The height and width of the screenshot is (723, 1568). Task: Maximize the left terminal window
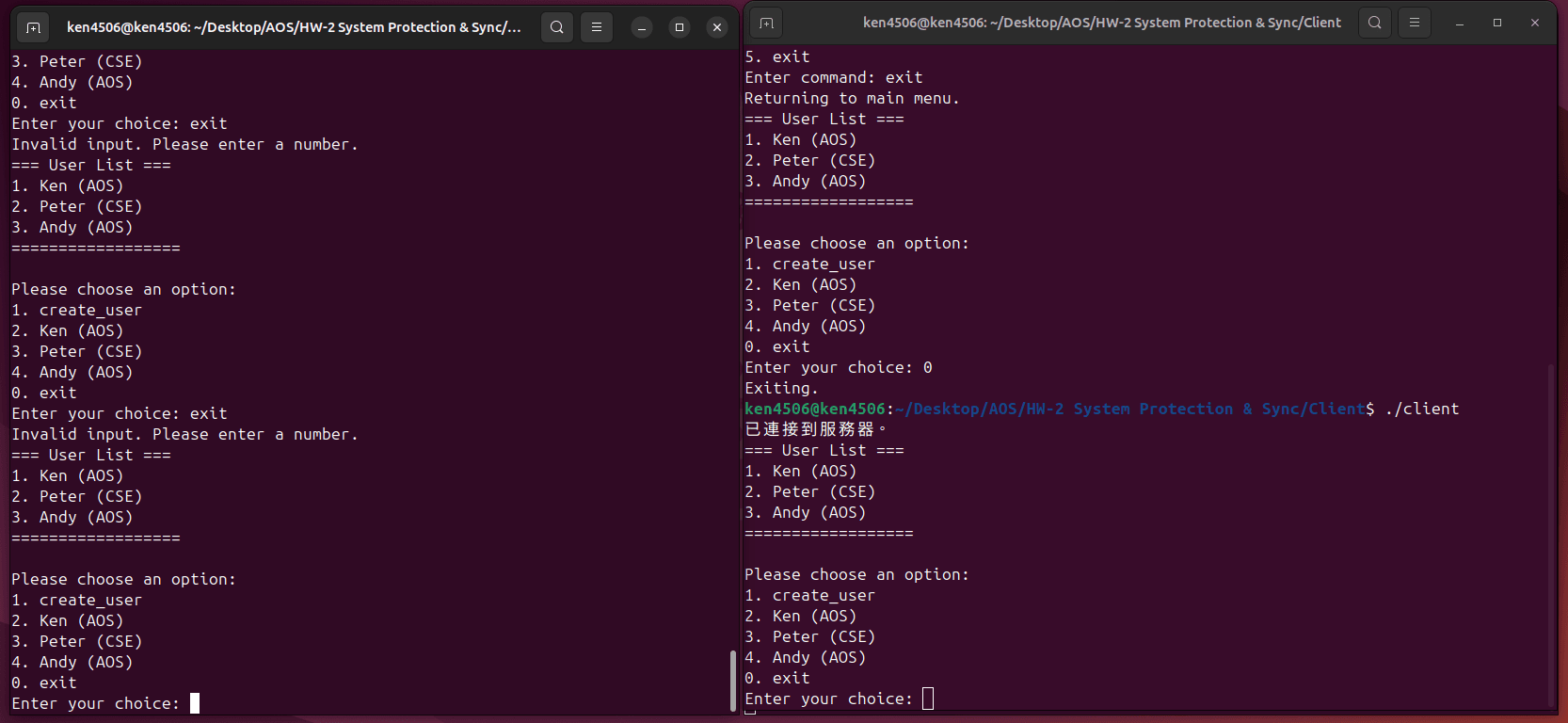(x=680, y=27)
